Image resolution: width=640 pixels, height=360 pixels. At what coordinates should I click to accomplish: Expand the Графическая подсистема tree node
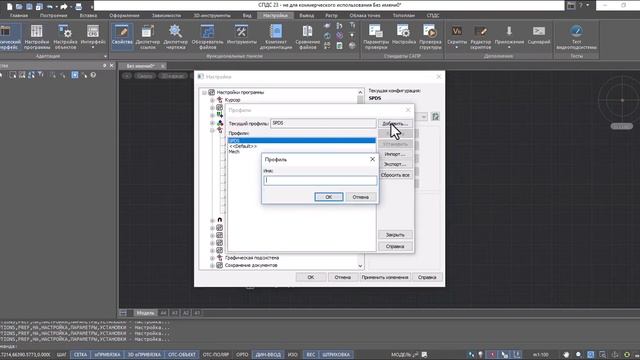tap(212, 258)
